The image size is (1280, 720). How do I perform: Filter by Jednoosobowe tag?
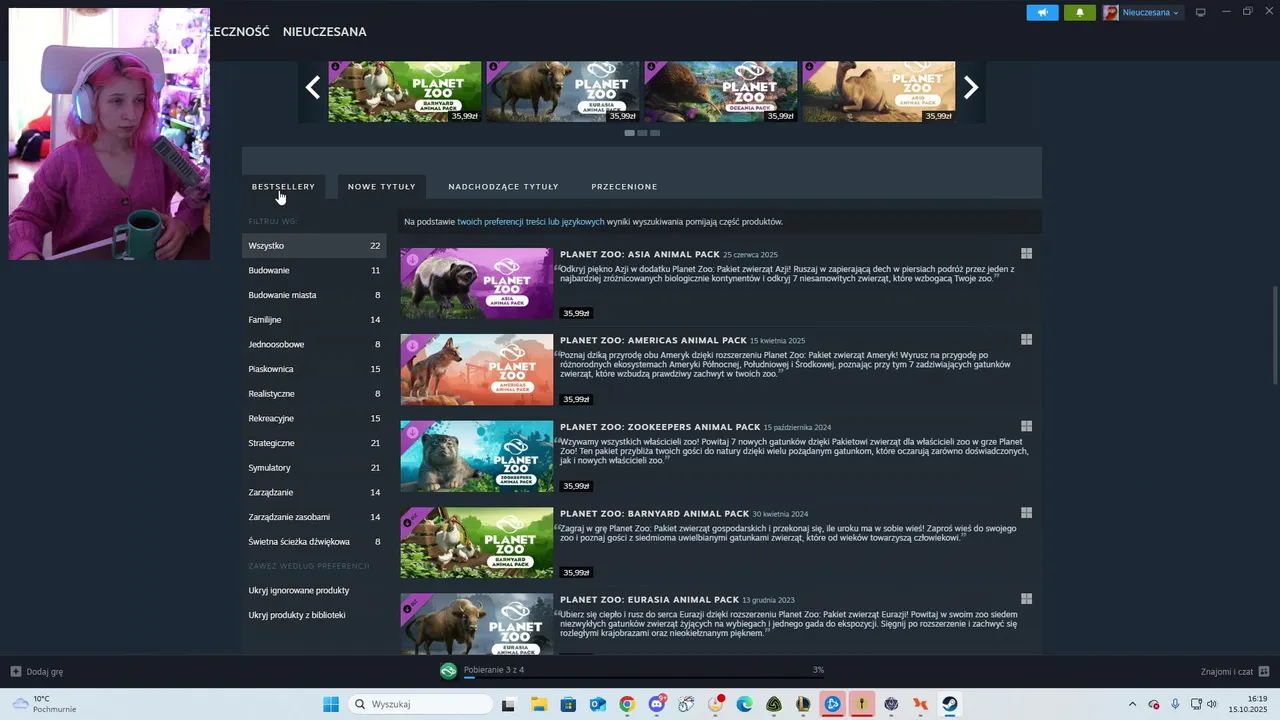pos(314,344)
